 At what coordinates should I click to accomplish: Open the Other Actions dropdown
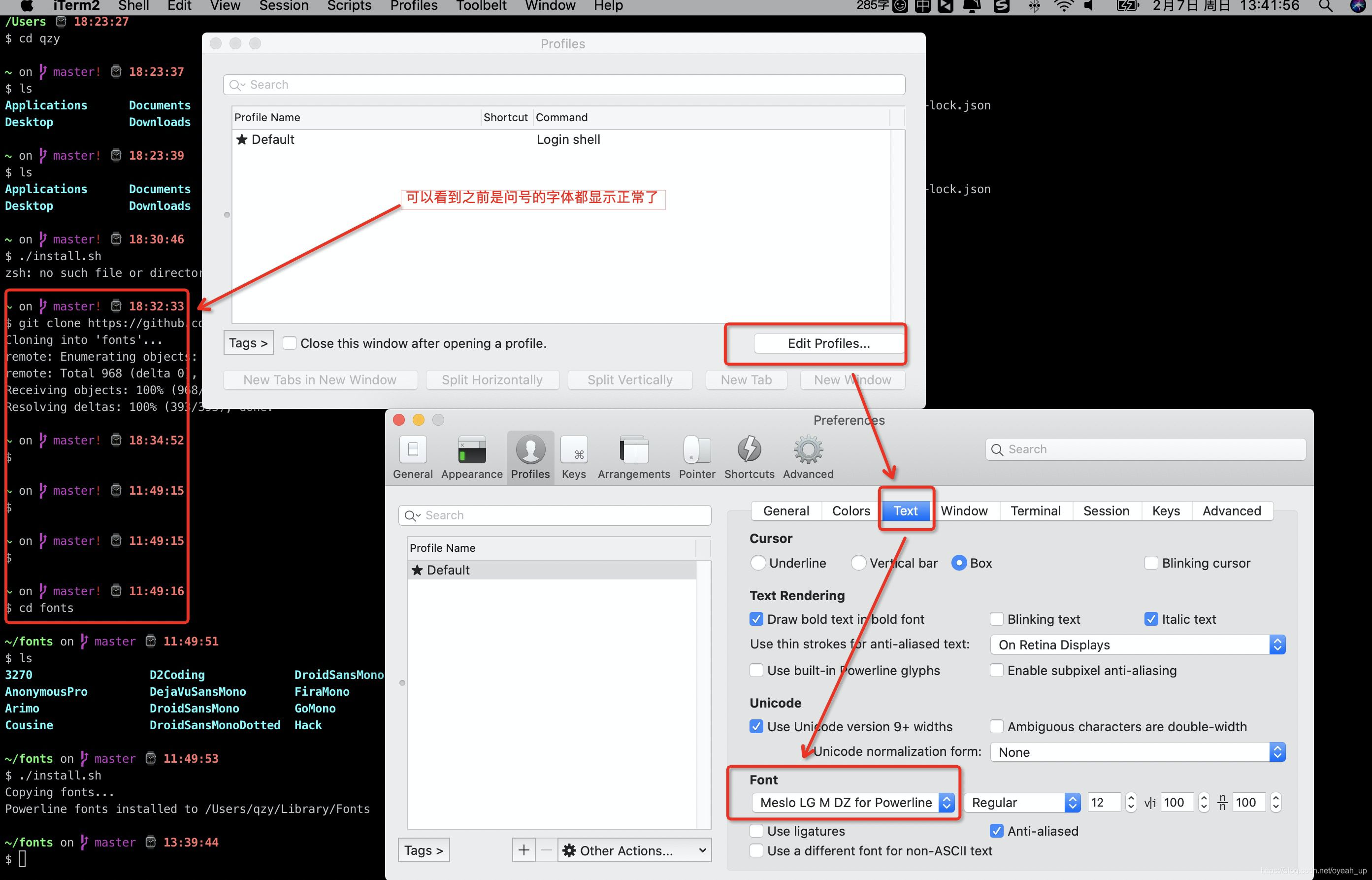pyautogui.click(x=634, y=850)
